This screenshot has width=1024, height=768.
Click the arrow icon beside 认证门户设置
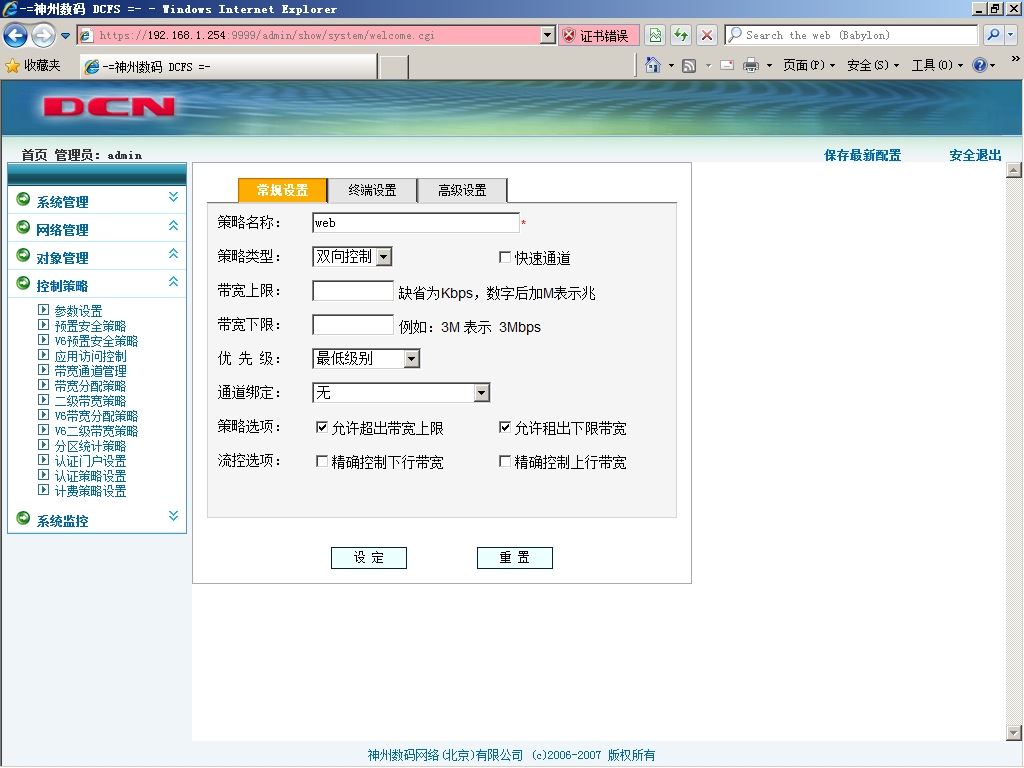pos(44,460)
